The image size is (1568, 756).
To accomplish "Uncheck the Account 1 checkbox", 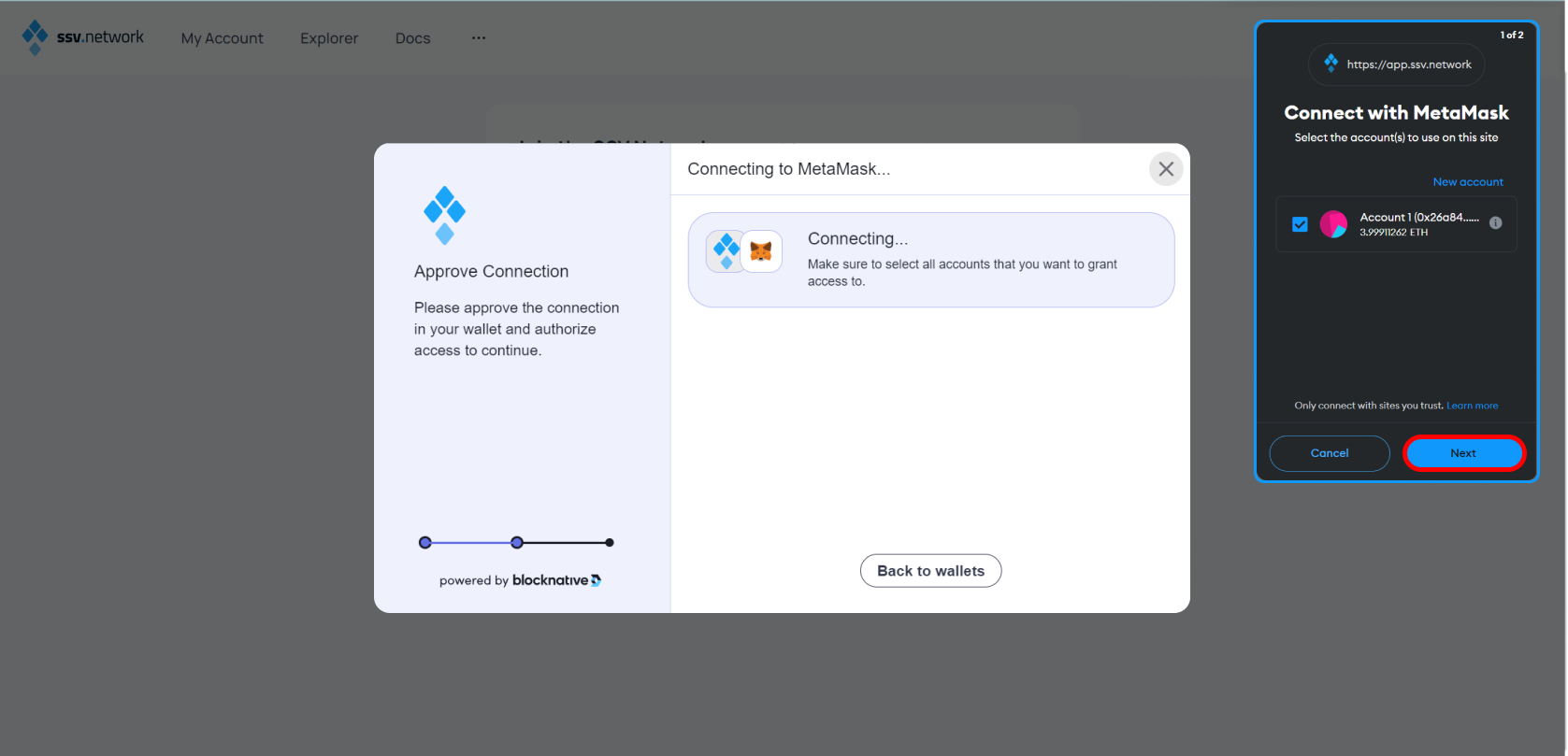I will coord(1300,224).
